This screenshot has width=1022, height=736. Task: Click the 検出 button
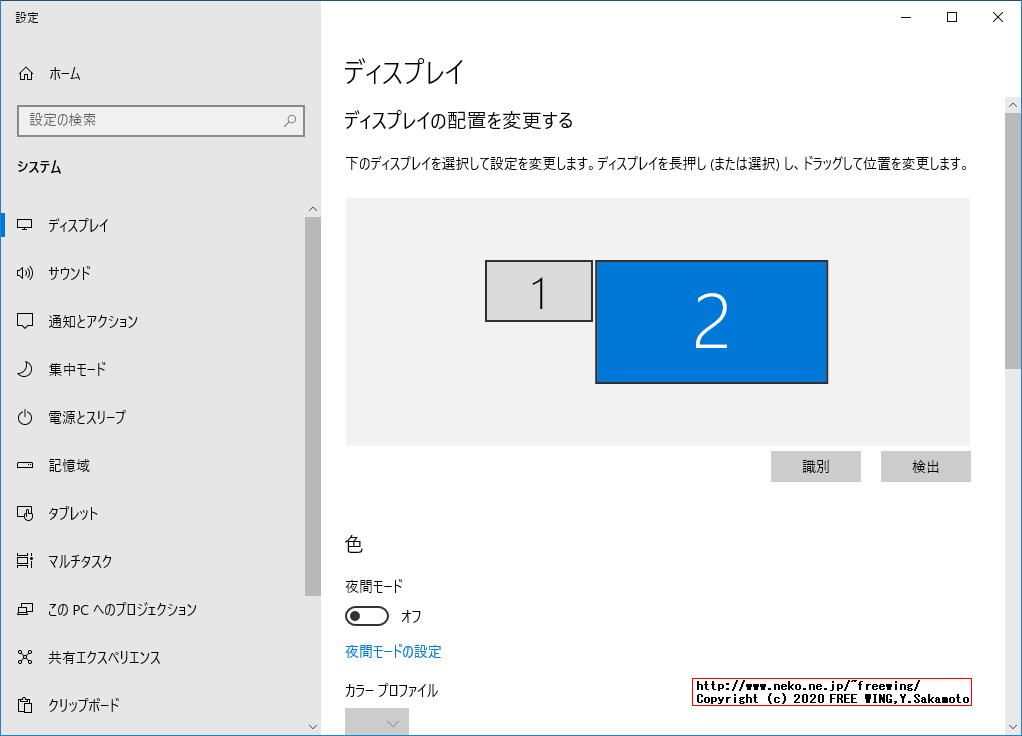point(924,466)
